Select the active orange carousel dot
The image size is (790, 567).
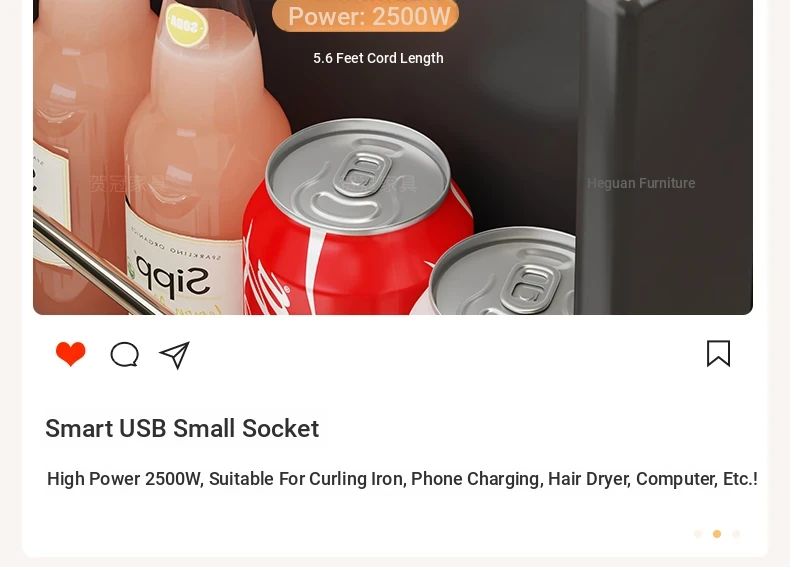pos(717,534)
